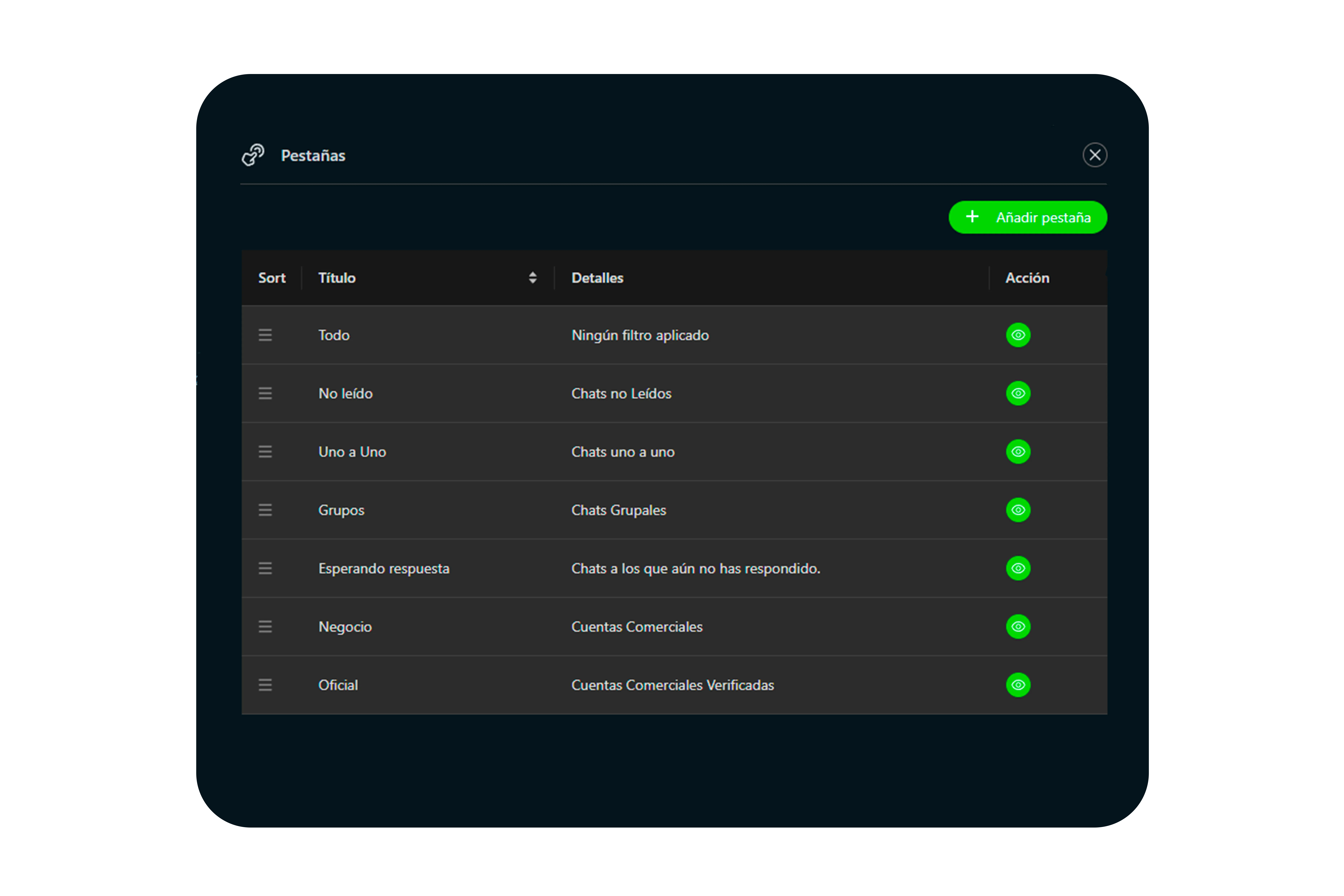1344x896 pixels.
Task: Click the Pestañas dialog title
Action: (x=313, y=155)
